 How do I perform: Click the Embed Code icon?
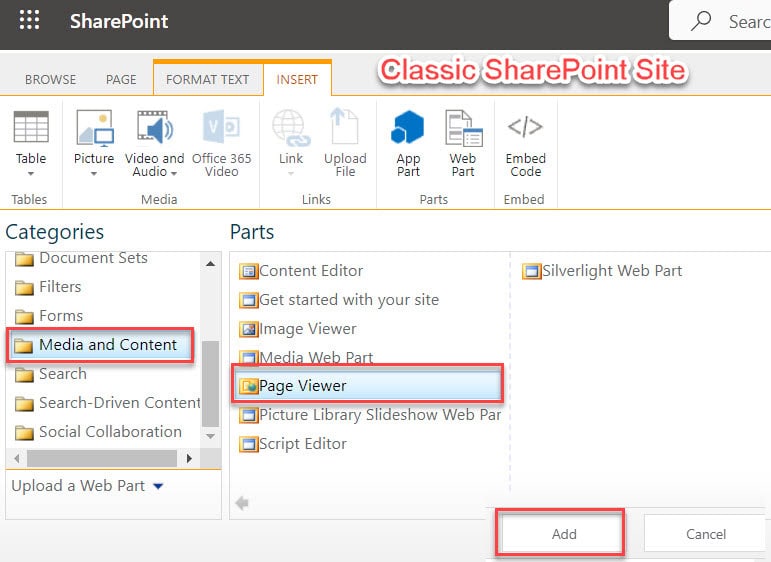(x=525, y=126)
